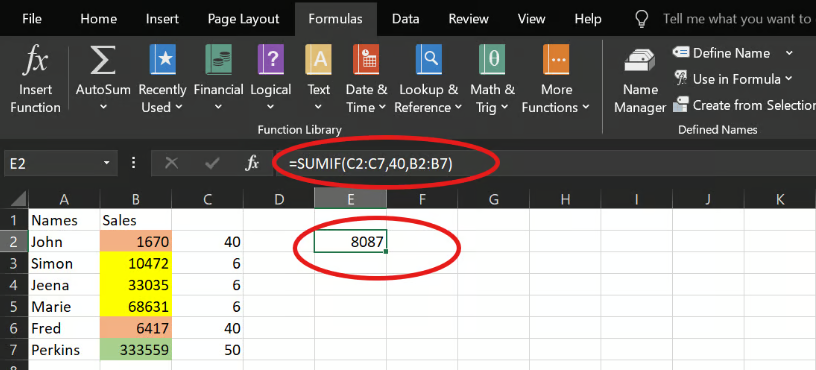Open More Functions icon
This screenshot has width=816, height=370.
pos(556,60)
